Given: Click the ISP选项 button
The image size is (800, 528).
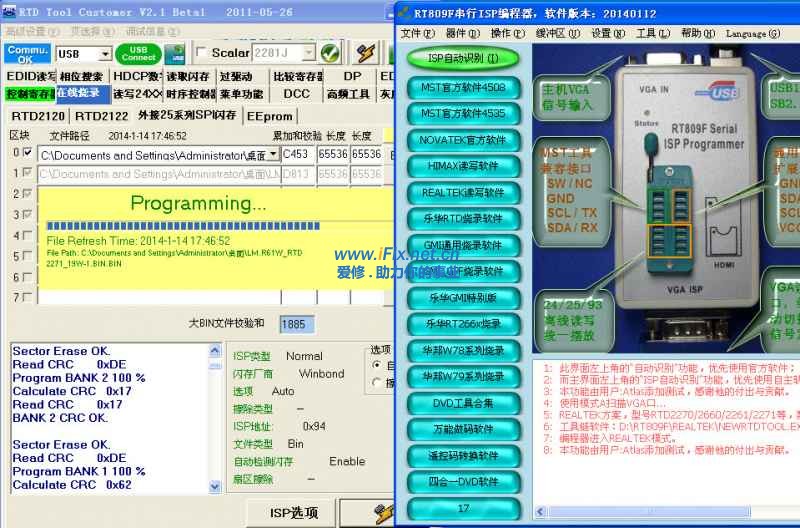Looking at the screenshot, I should coord(293,513).
